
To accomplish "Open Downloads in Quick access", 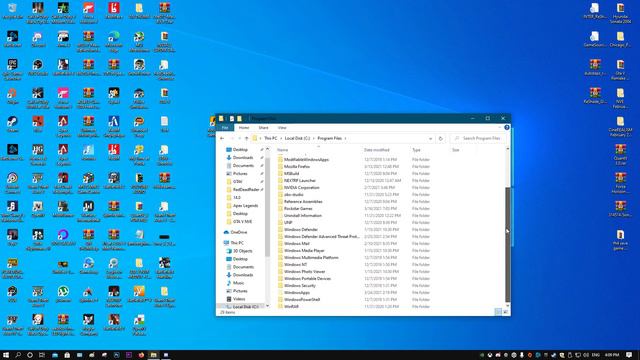I will pyautogui.click(x=243, y=158).
